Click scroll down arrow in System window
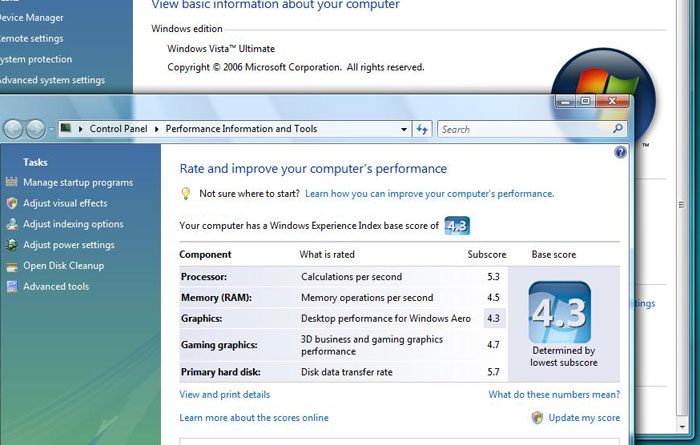This screenshot has height=445, width=700. pos(682,427)
